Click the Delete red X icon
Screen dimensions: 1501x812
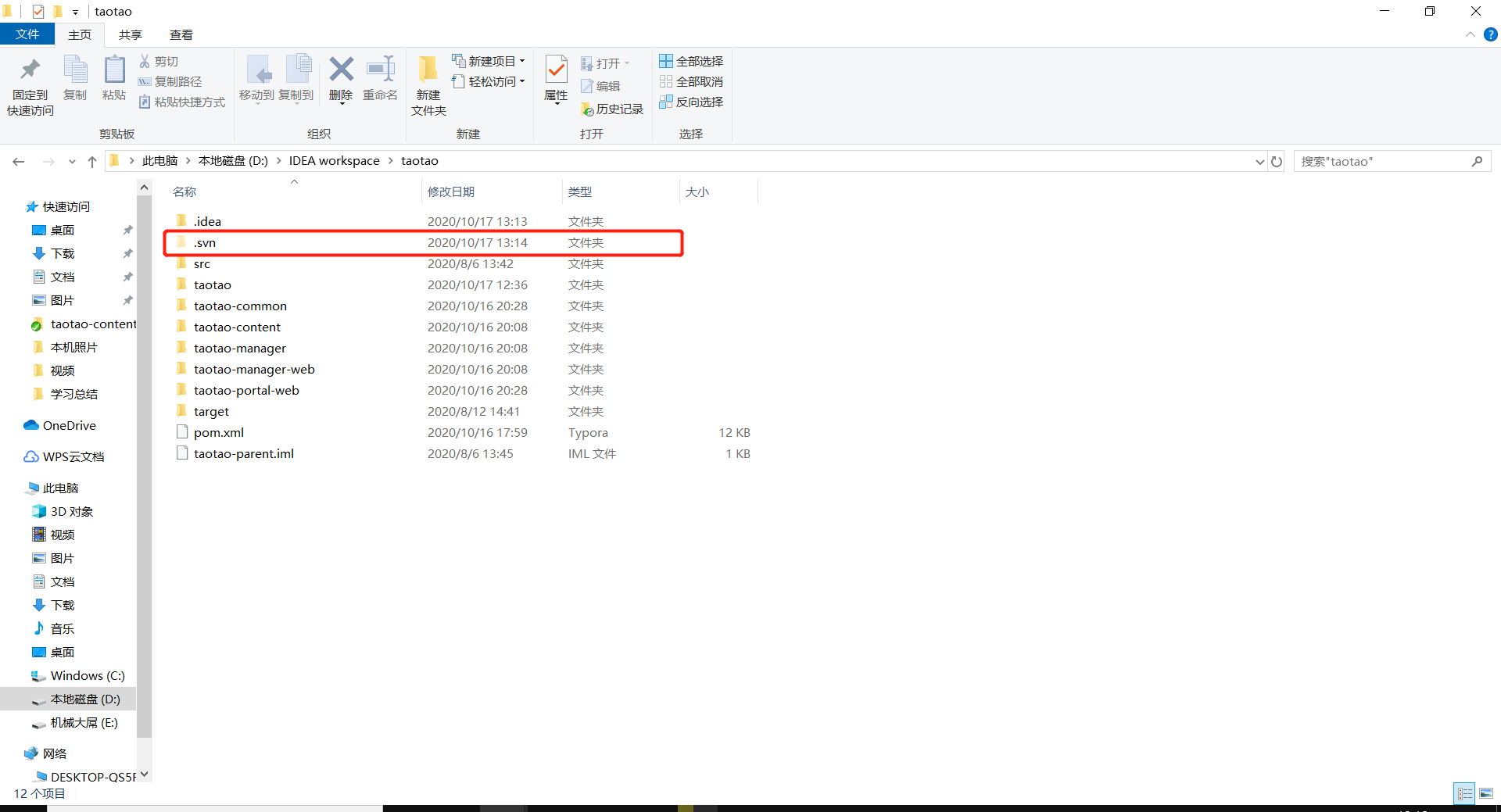341,78
